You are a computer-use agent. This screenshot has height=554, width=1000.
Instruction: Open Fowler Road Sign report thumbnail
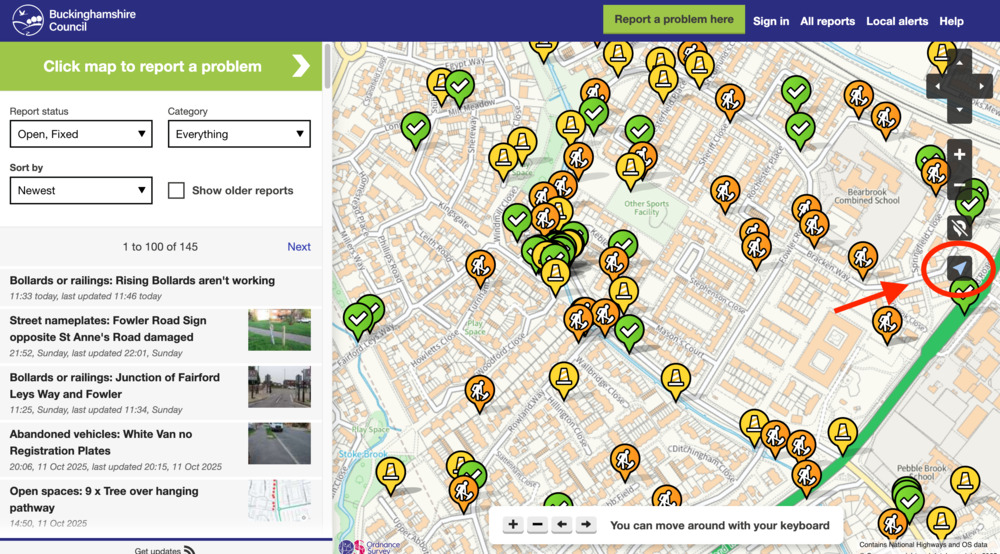[279, 330]
